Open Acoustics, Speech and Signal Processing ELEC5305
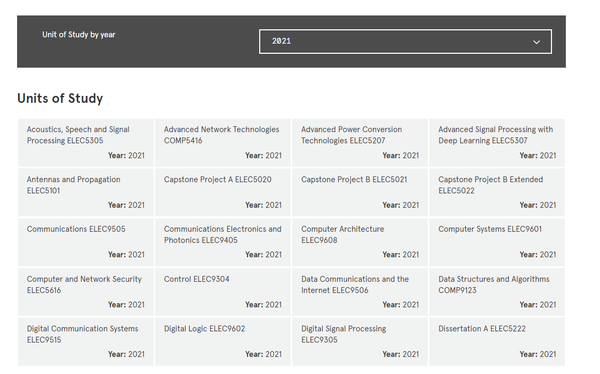 click(x=86, y=143)
